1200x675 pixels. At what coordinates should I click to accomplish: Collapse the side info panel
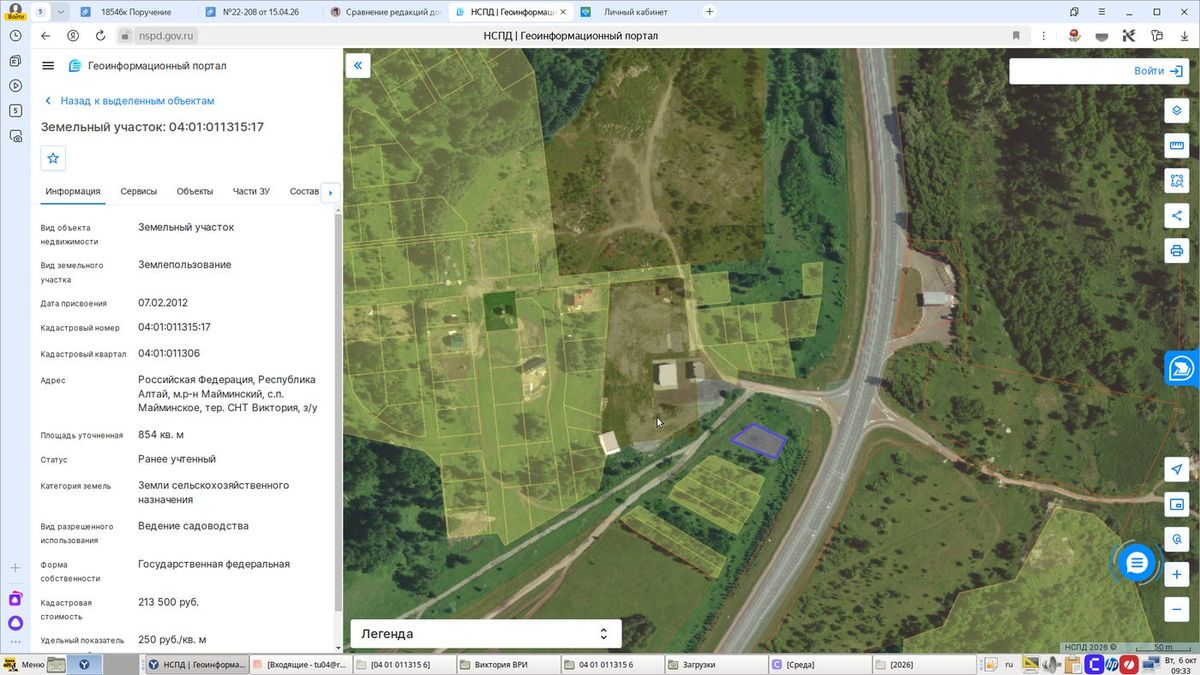point(358,66)
